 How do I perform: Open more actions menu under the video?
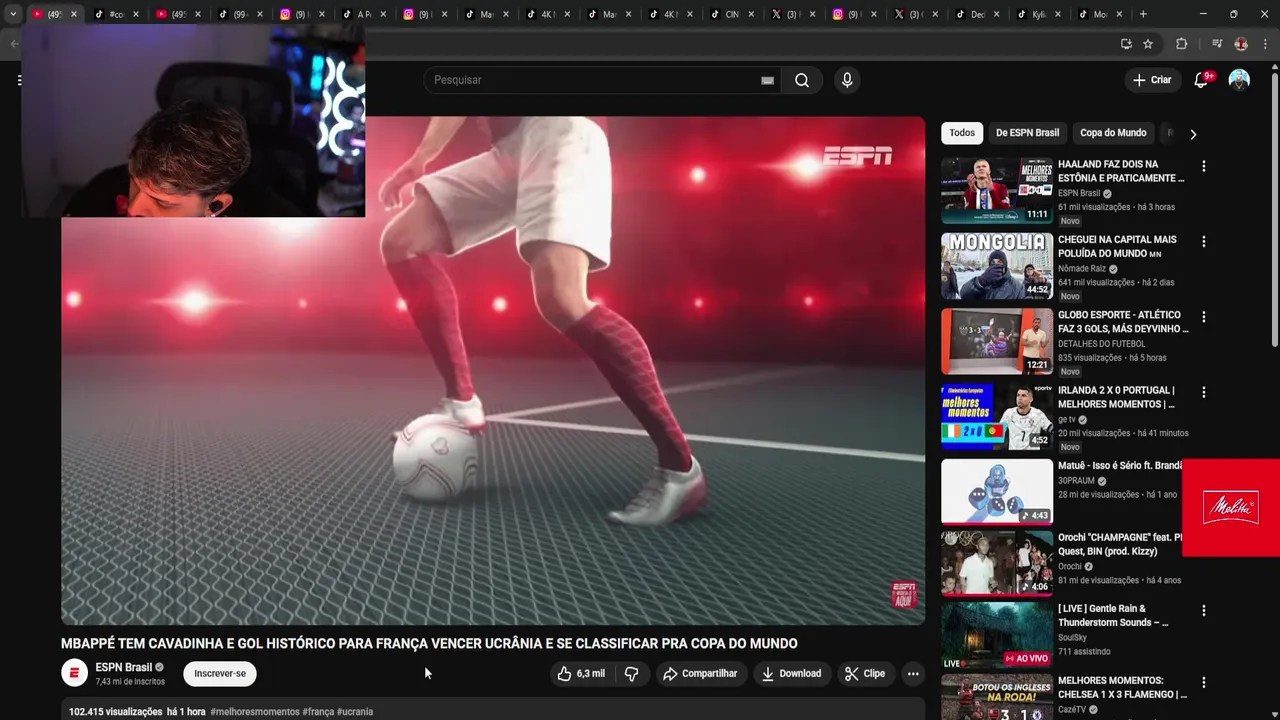coord(913,674)
